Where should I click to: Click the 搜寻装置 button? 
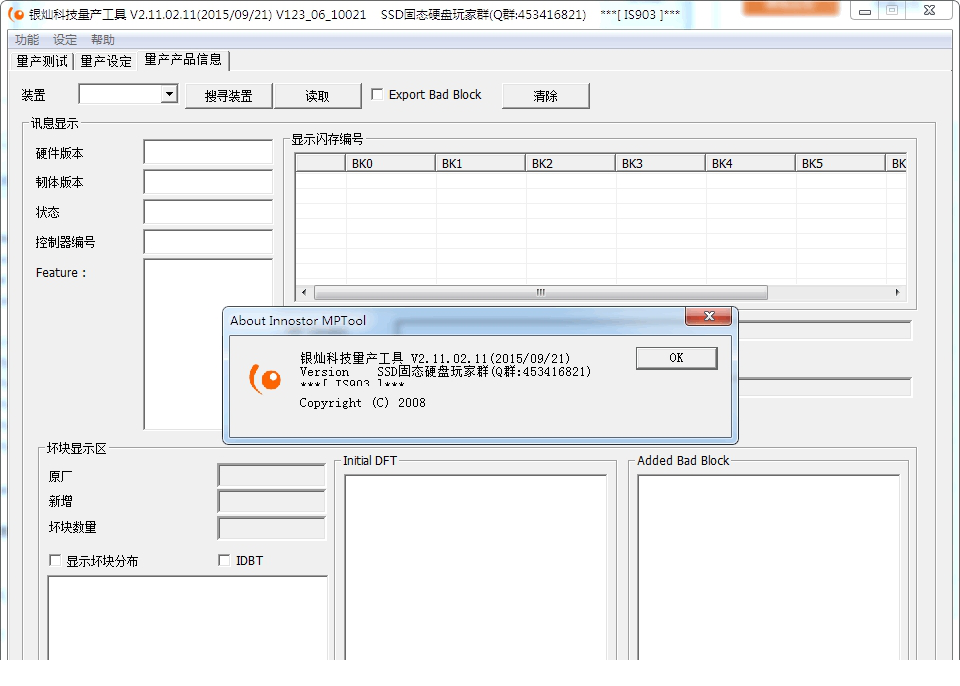point(229,96)
